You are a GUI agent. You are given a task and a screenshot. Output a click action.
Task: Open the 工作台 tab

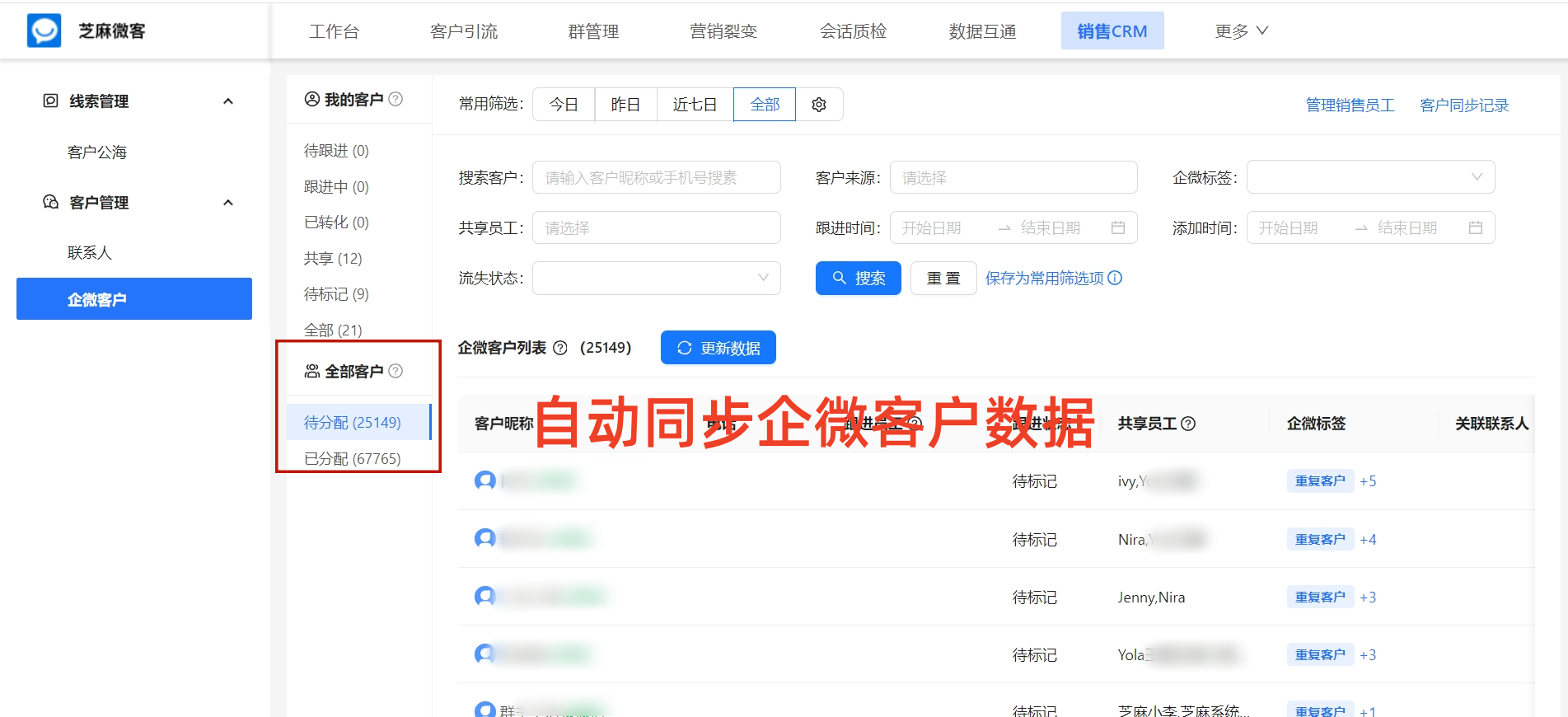pos(335,31)
